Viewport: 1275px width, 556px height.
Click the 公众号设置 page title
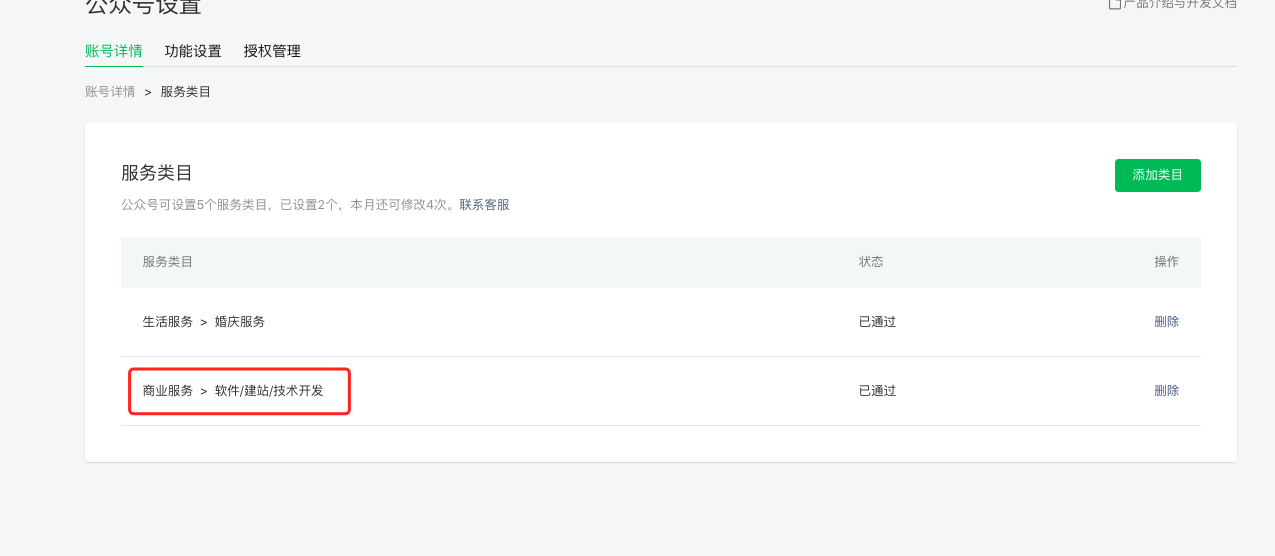pos(144,7)
